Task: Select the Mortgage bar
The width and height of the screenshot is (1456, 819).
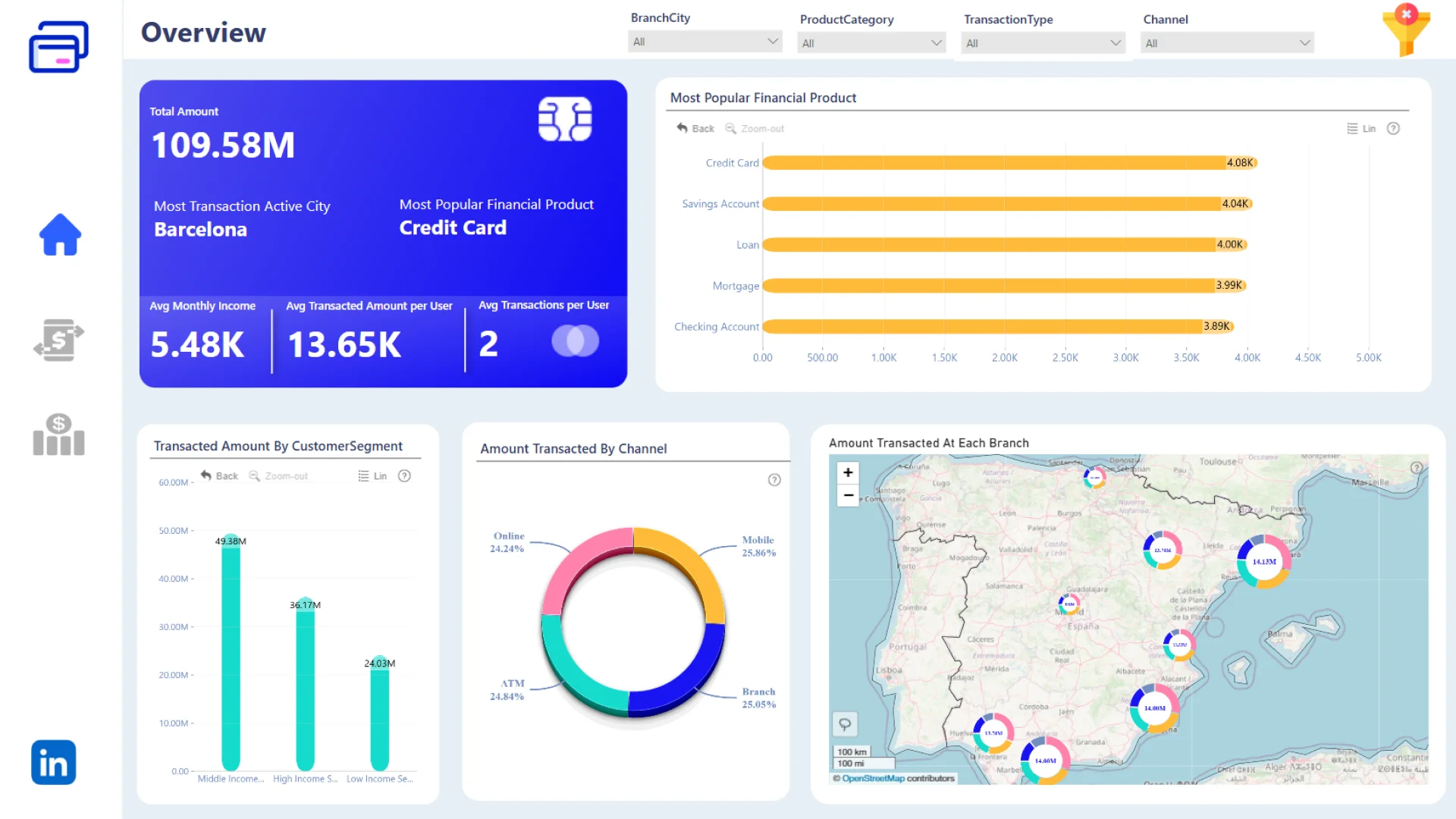Action: [x=1004, y=285]
